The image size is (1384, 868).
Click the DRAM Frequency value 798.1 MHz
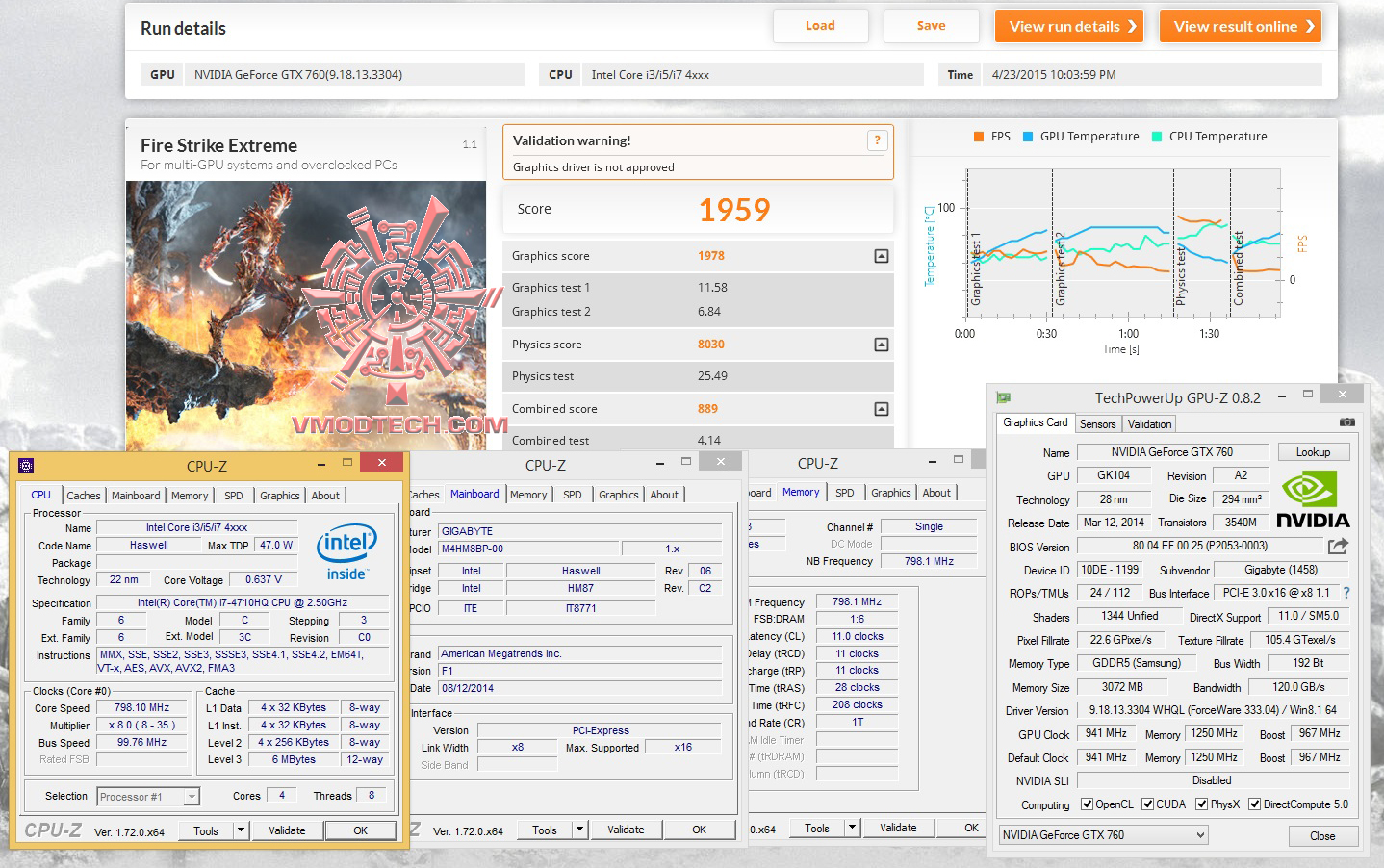point(857,601)
